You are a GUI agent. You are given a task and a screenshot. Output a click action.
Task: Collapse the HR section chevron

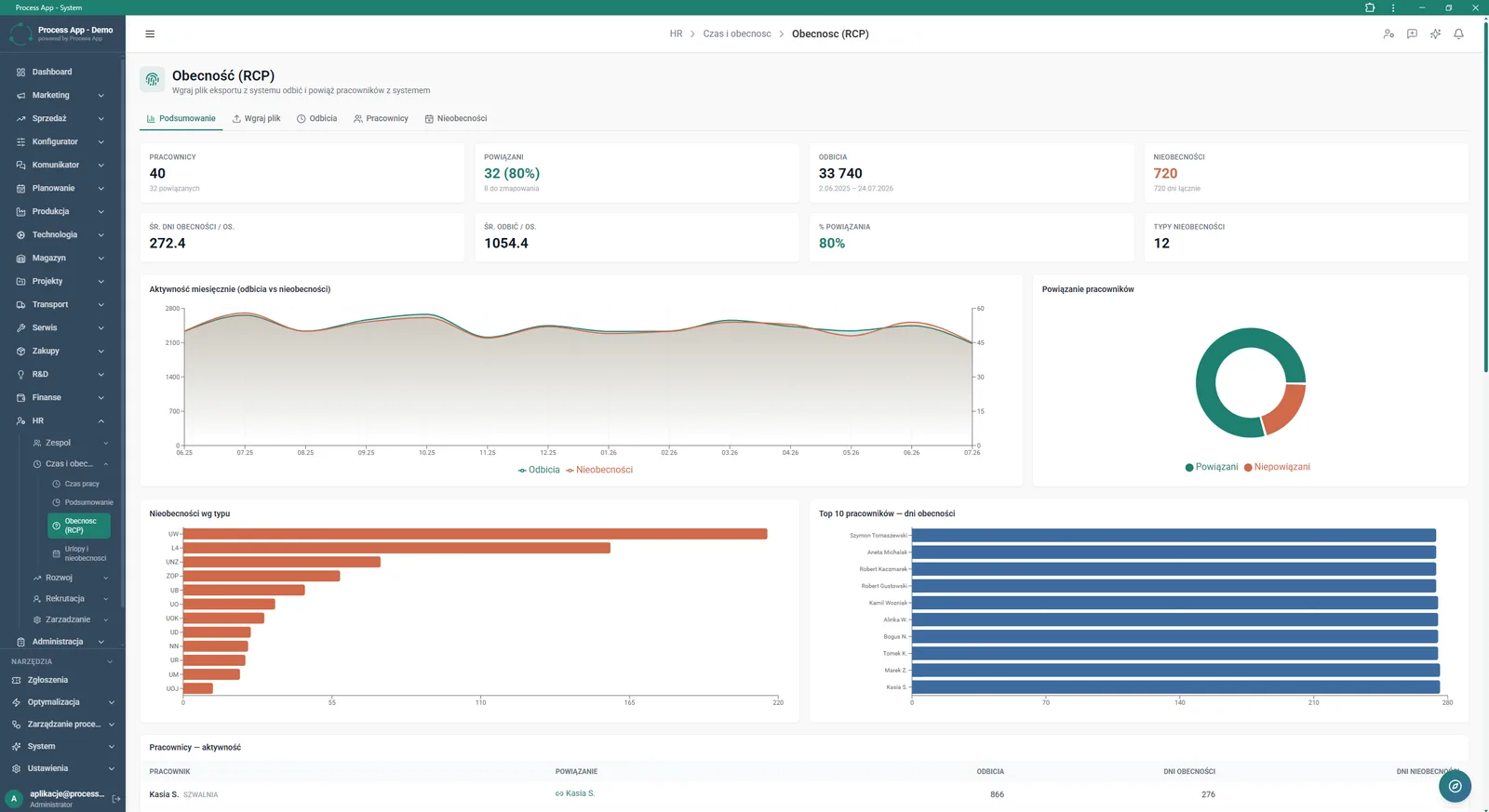coord(101,421)
